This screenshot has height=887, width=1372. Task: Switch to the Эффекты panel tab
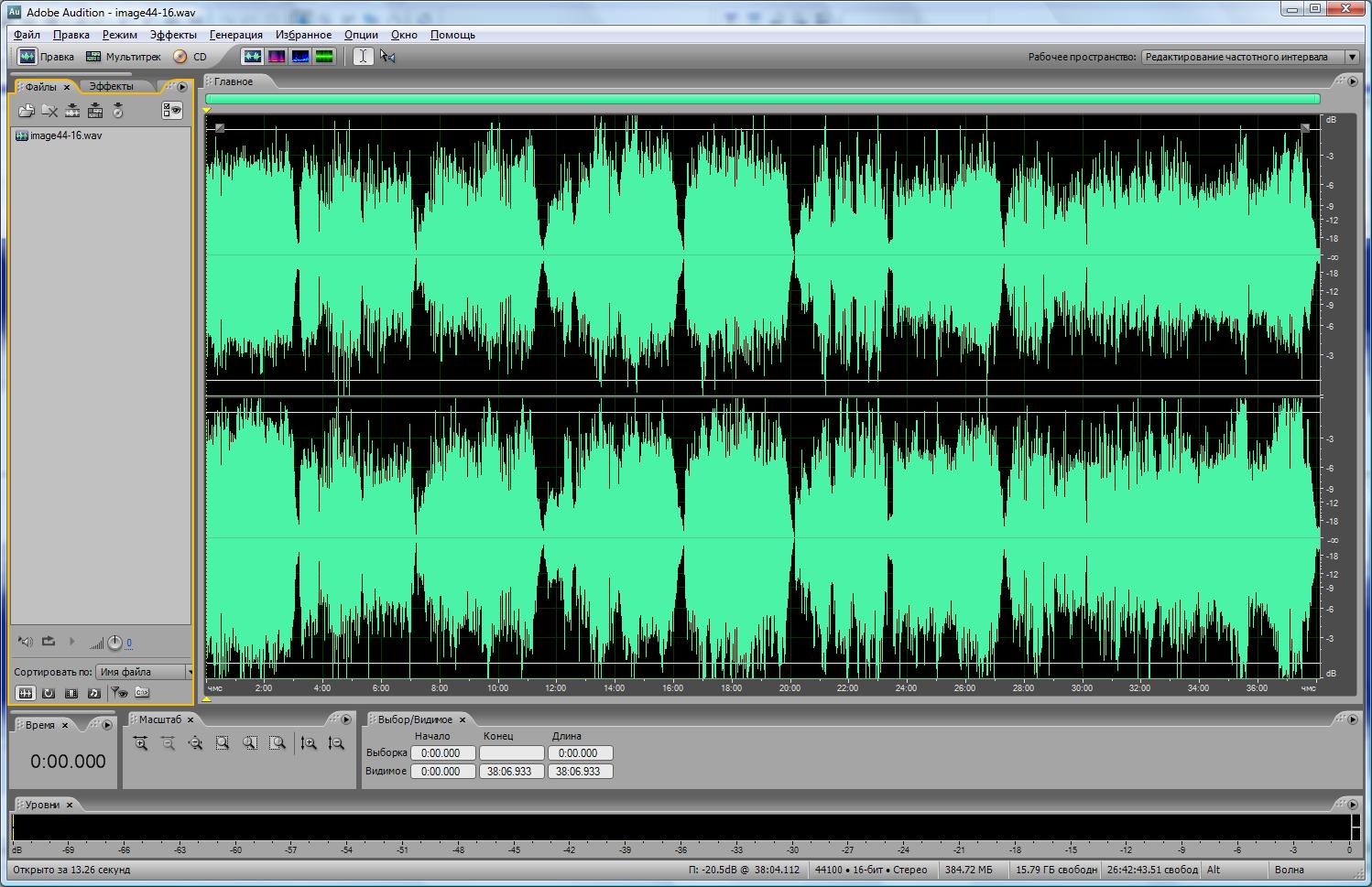coord(111,86)
